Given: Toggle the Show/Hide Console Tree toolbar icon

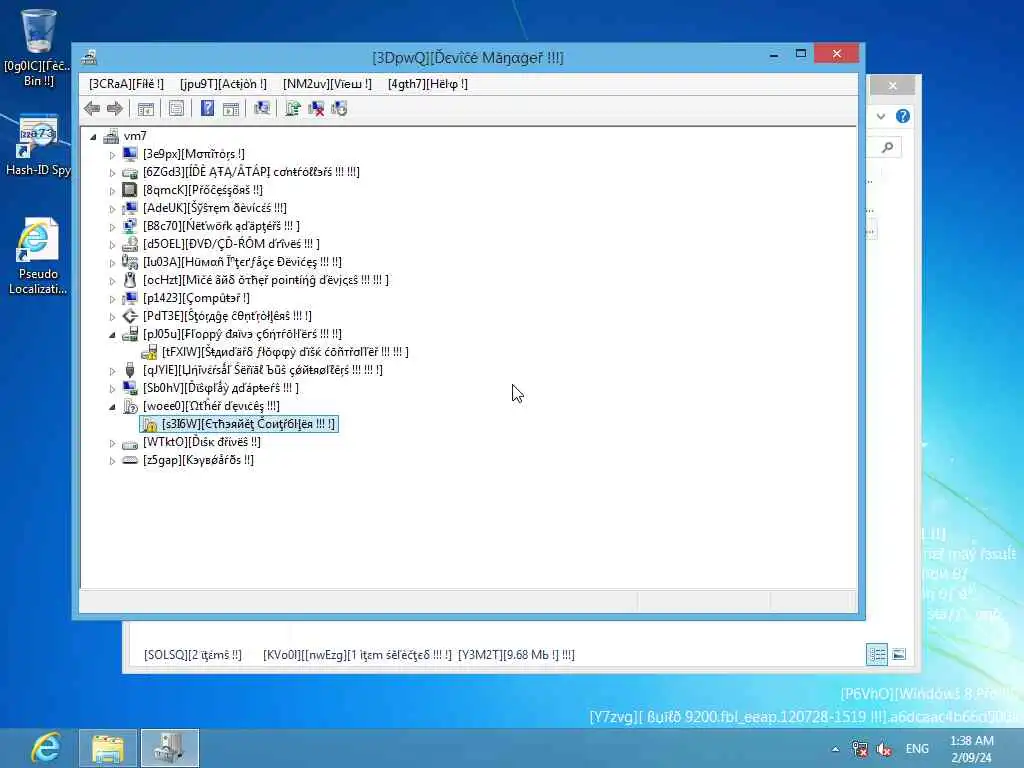Looking at the screenshot, I should point(146,109).
